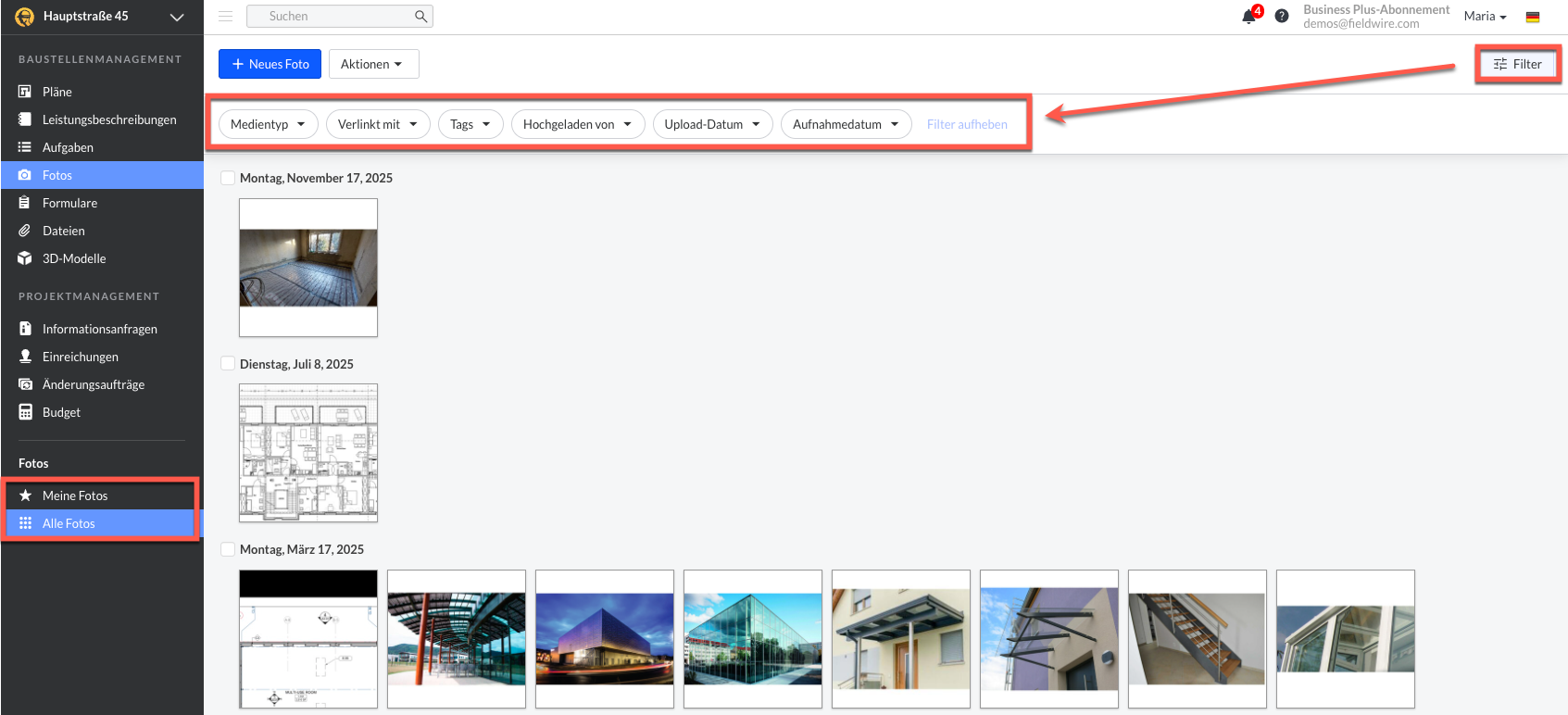Click the Budget calculator icon
The height and width of the screenshot is (715, 1568).
[x=25, y=412]
